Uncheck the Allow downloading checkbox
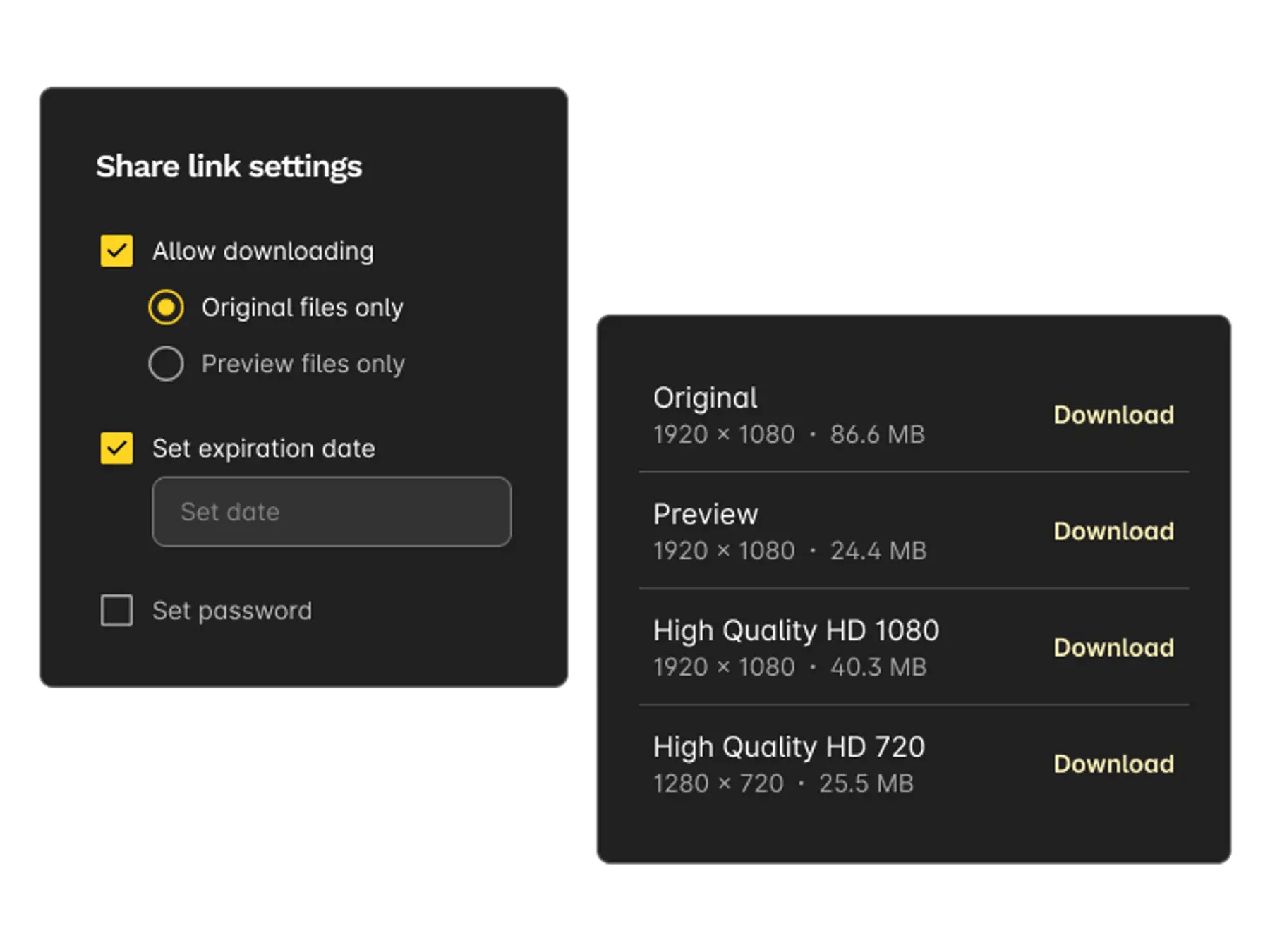The image size is (1270, 952). (x=116, y=251)
